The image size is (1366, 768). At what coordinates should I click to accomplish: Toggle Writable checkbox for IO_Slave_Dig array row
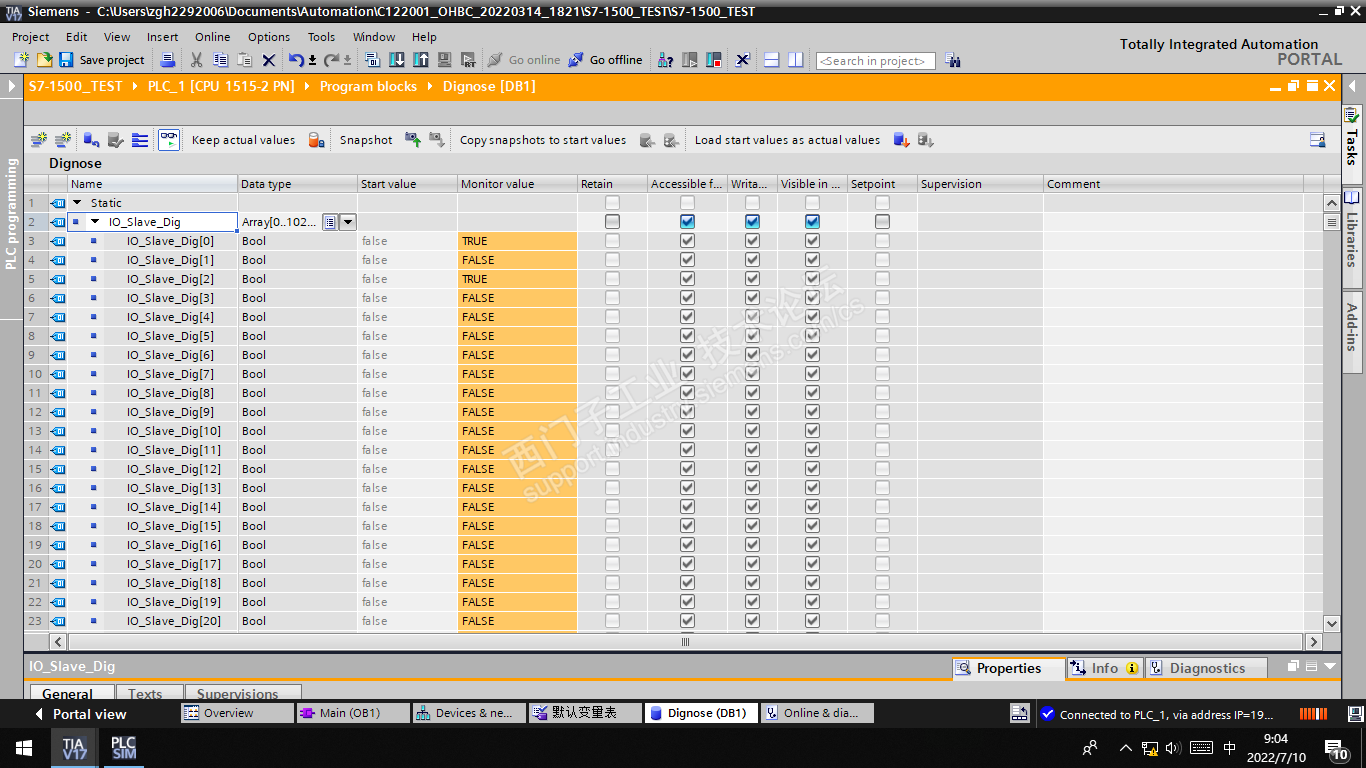(752, 222)
